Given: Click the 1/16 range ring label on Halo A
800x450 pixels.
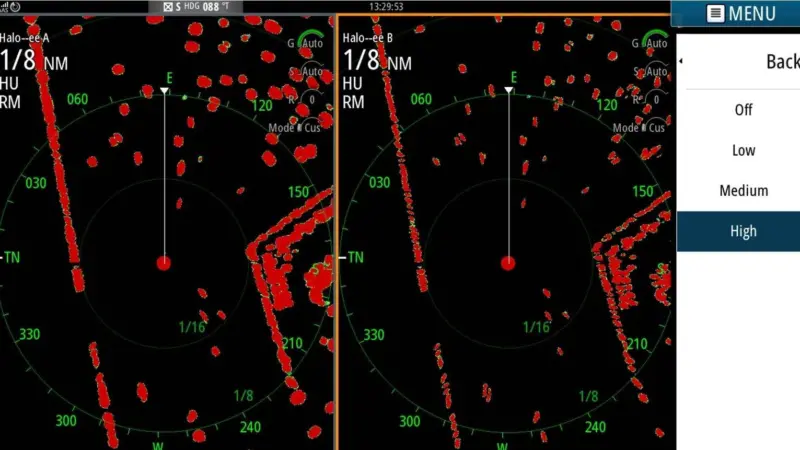Looking at the screenshot, I should coord(192,327).
